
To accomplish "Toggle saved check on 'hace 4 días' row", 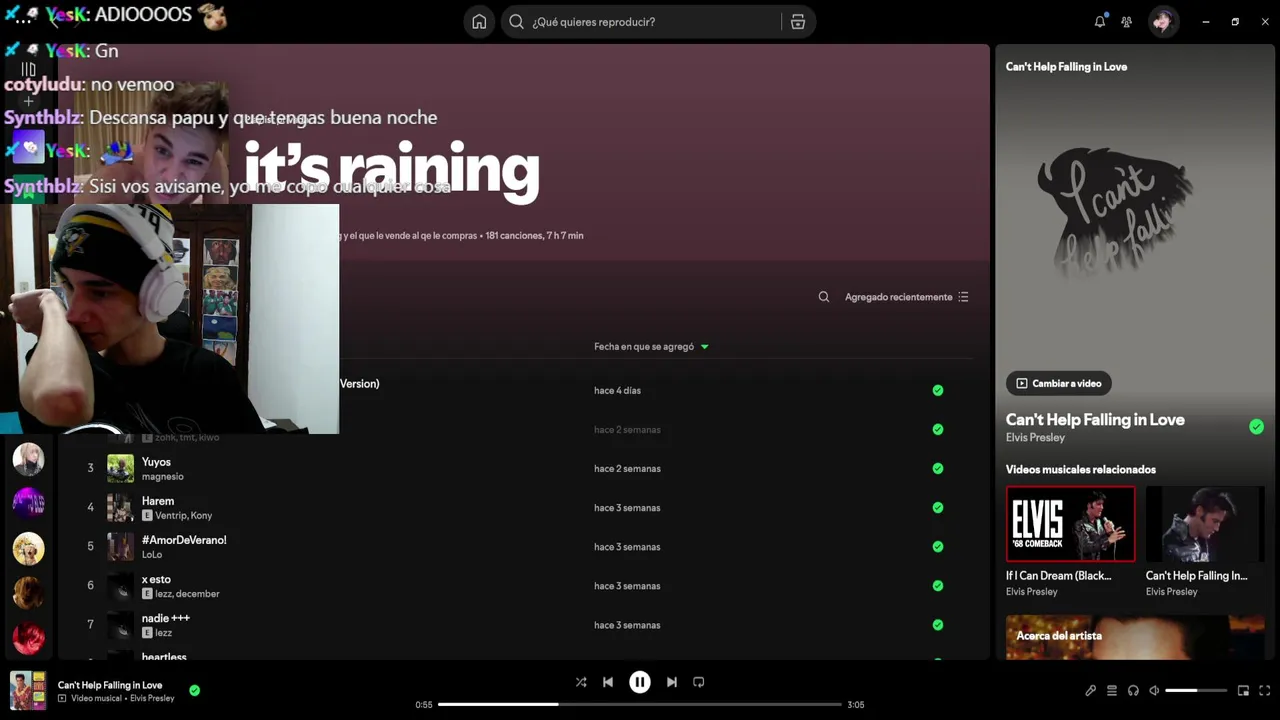I will coord(938,390).
